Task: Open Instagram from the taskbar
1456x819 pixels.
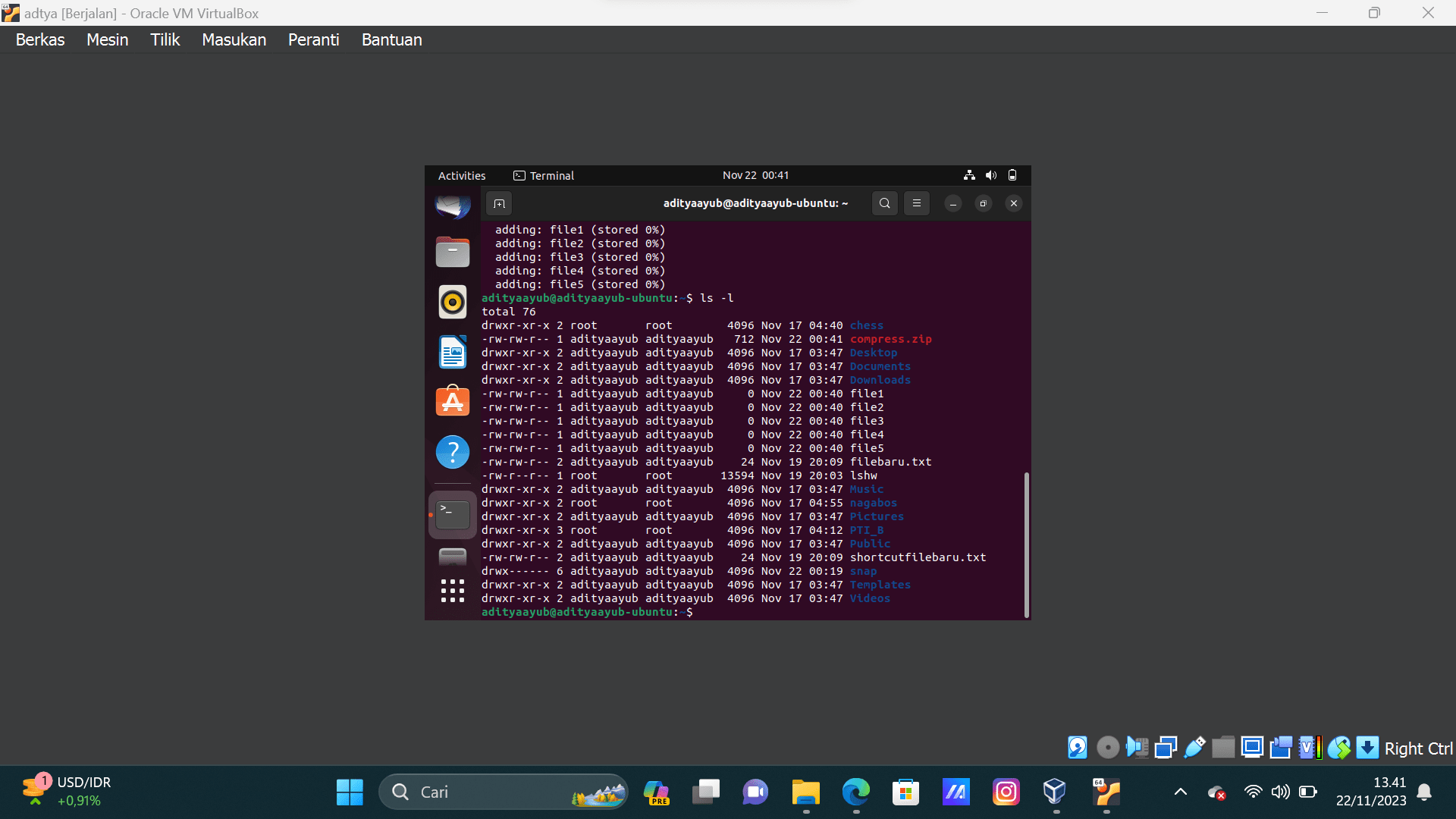Action: tap(1006, 792)
